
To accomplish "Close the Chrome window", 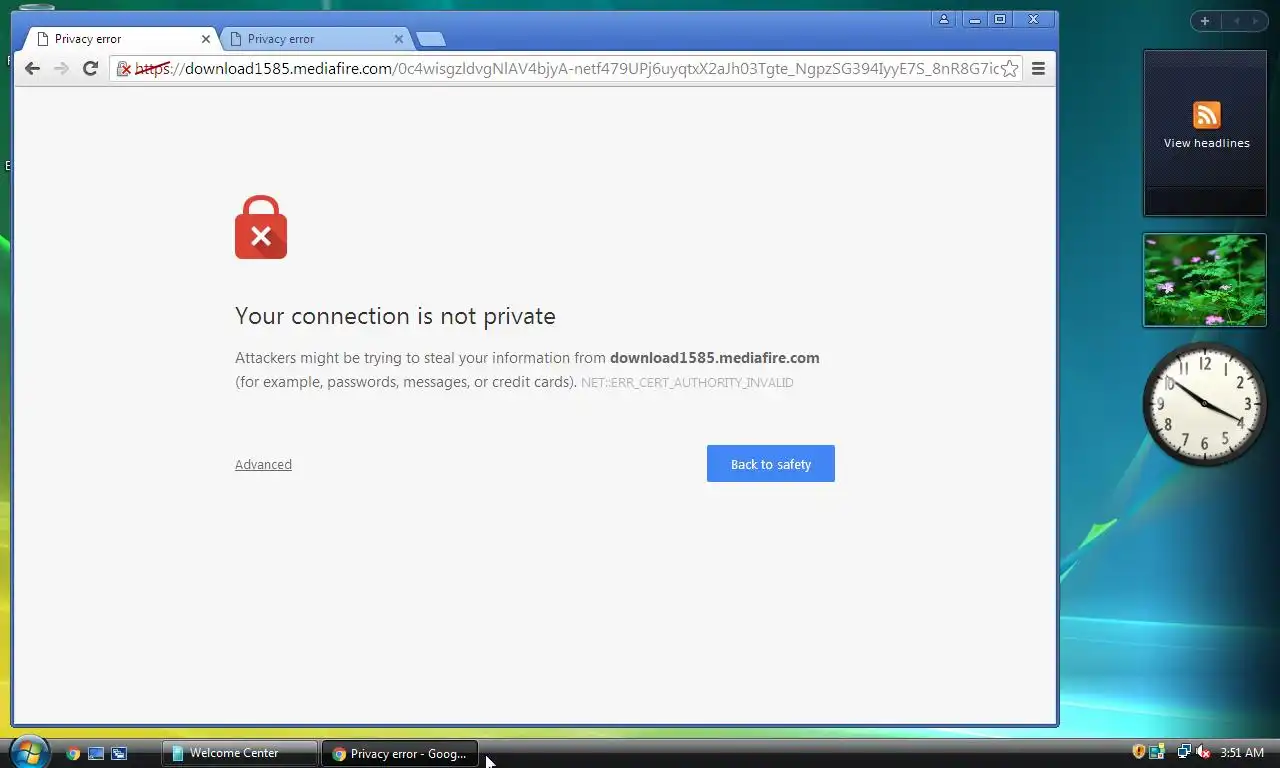I will pos(1034,19).
